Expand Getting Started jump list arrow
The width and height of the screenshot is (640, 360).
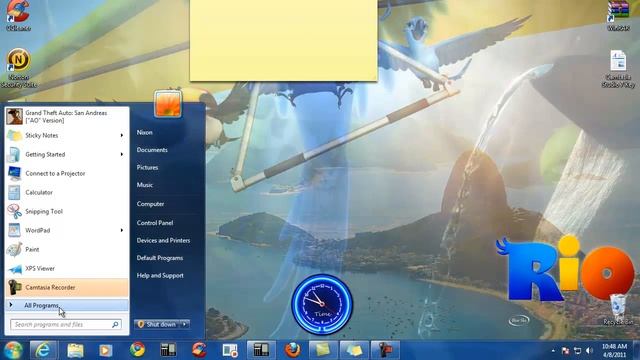point(122,154)
